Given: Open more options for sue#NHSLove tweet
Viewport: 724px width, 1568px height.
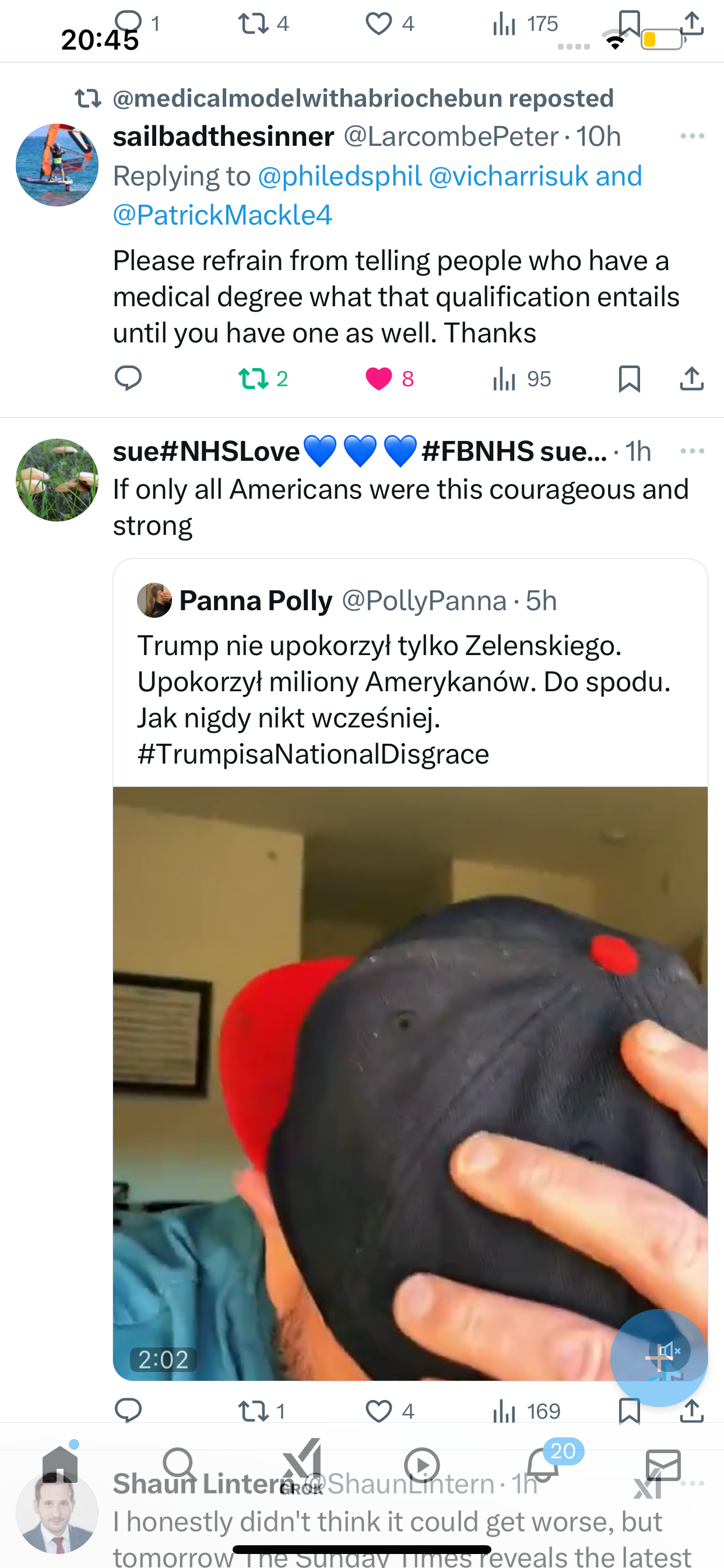Looking at the screenshot, I should [693, 450].
